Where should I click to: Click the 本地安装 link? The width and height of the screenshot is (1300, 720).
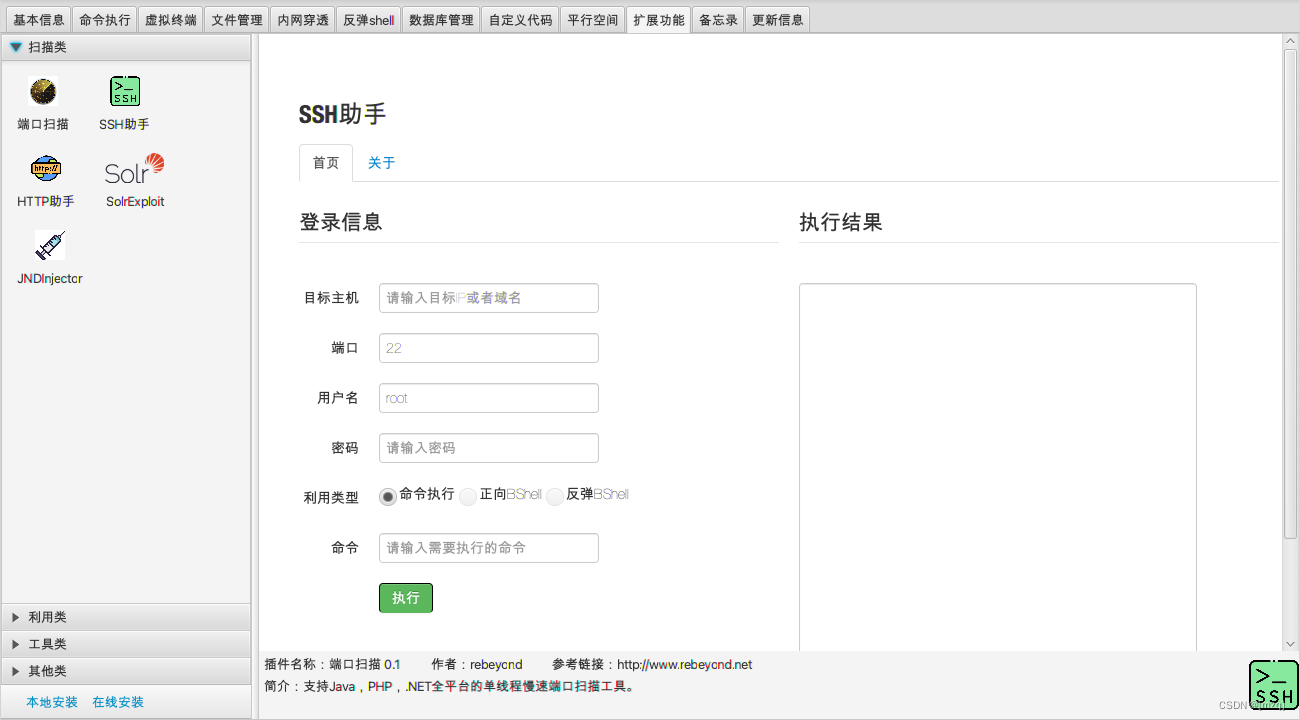52,702
